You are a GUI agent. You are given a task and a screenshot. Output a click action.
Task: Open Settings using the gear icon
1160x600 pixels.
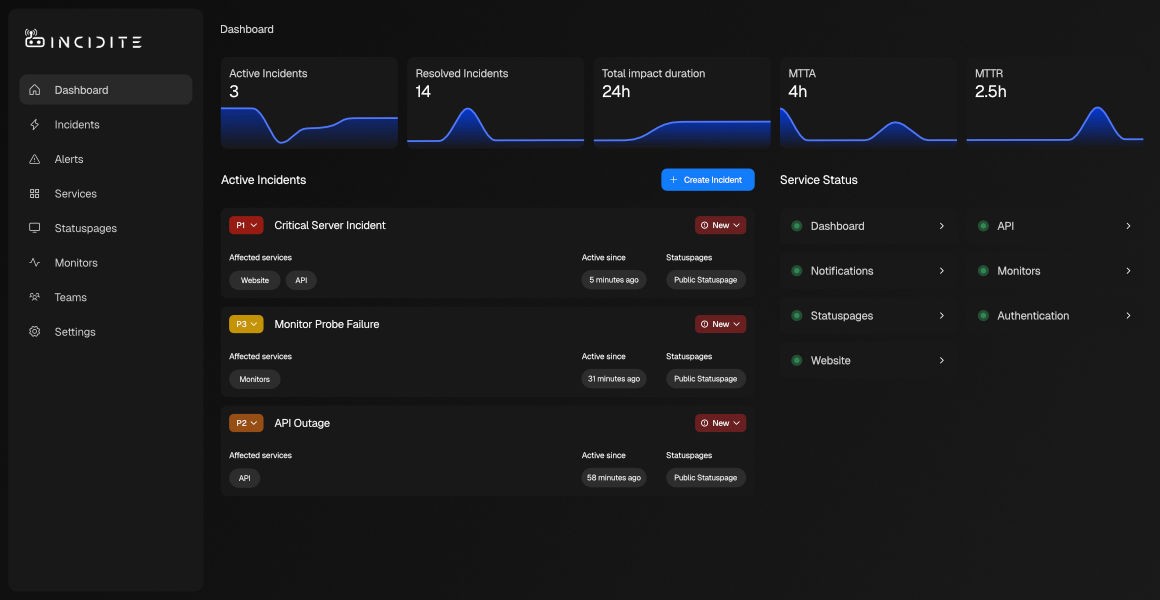[34, 331]
